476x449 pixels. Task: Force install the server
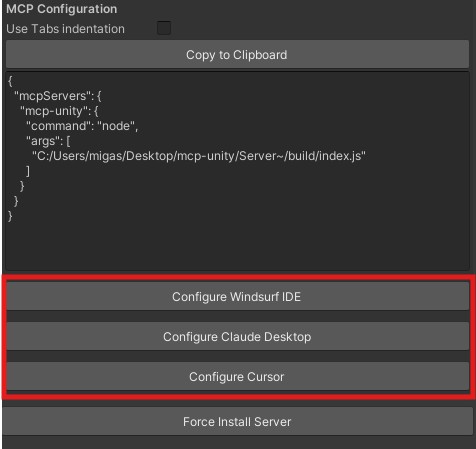coord(237,421)
